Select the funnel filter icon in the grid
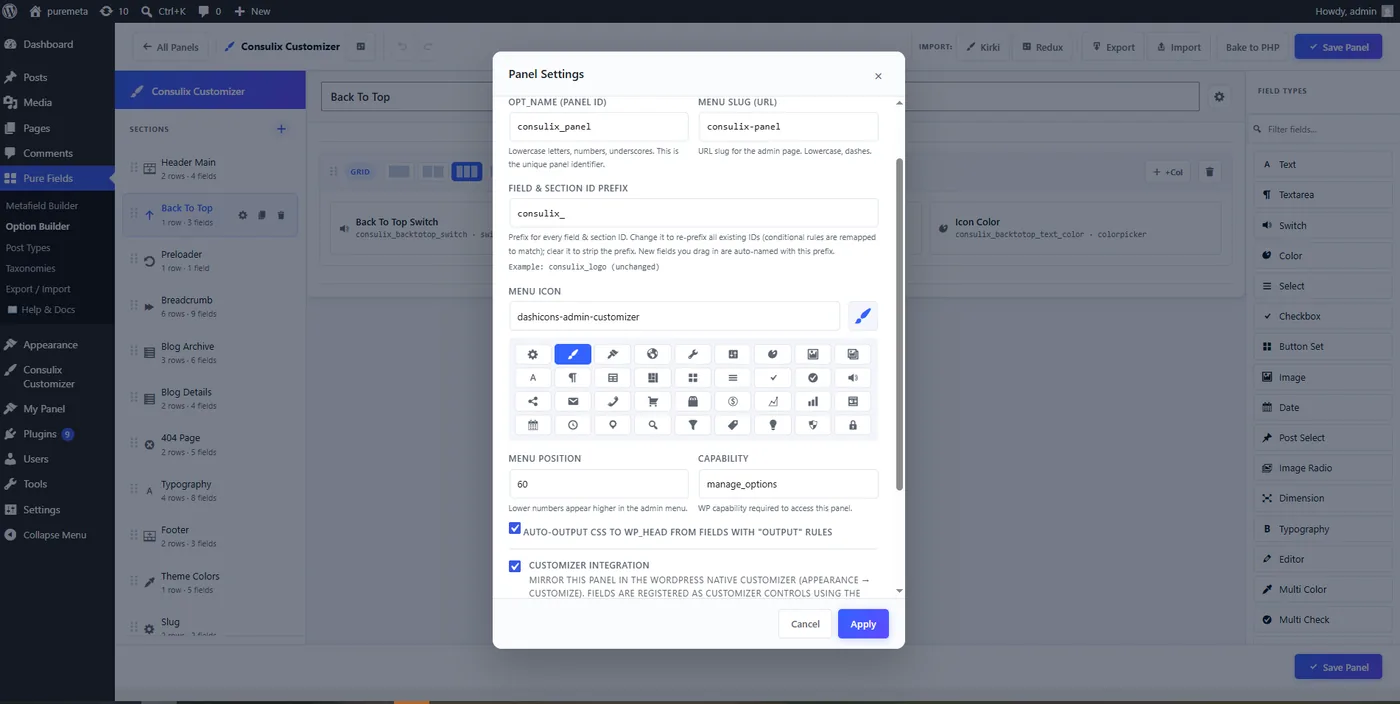 click(x=693, y=425)
